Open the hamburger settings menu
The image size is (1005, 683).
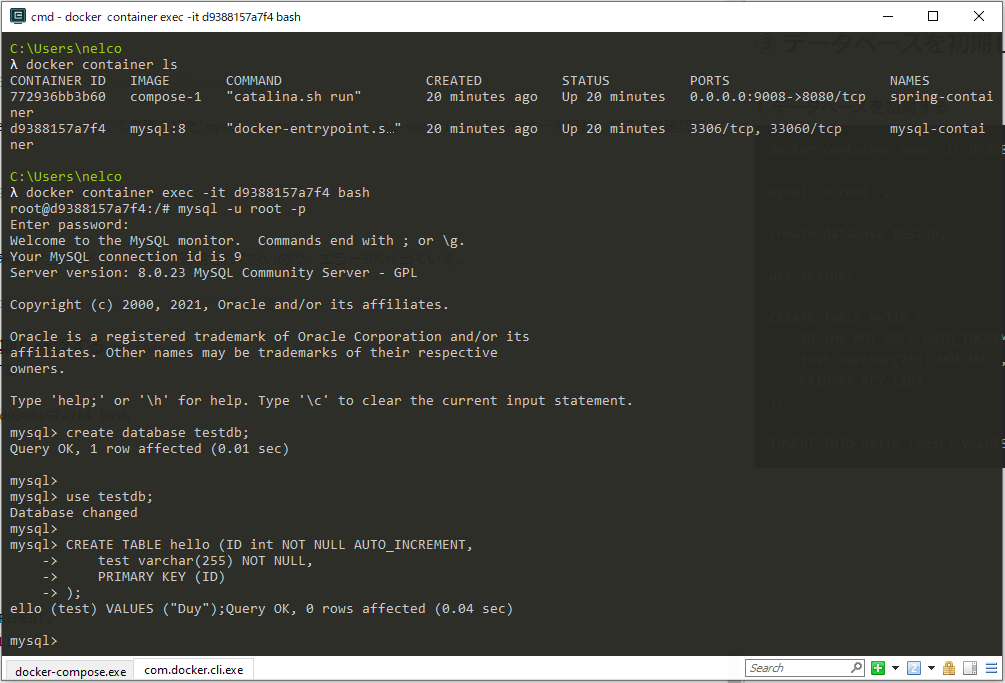[992, 668]
